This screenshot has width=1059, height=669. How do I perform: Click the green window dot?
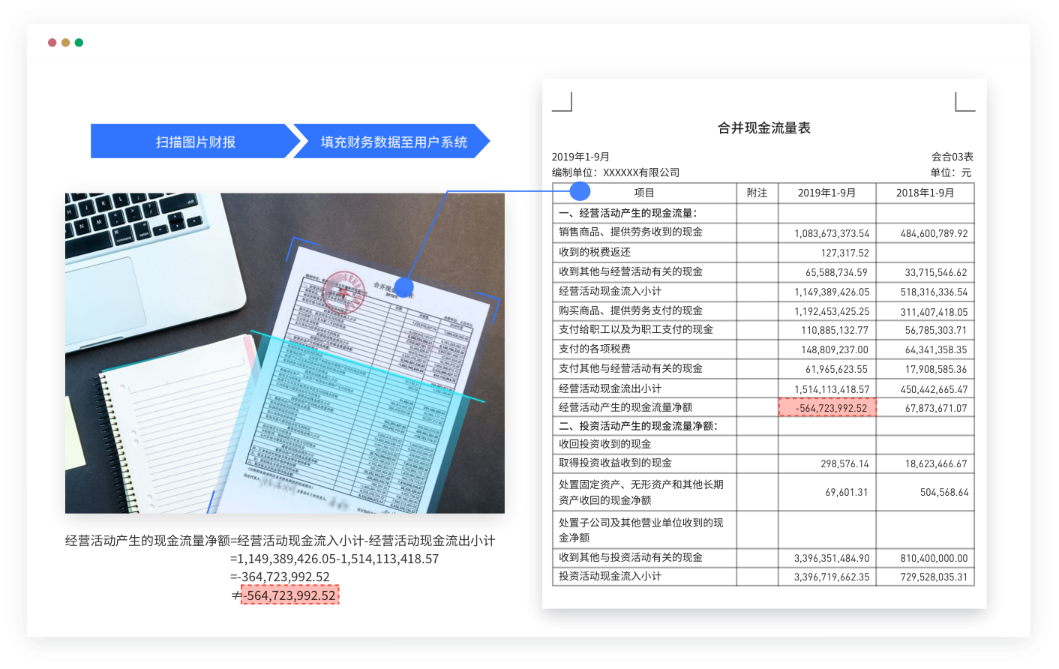tap(78, 43)
